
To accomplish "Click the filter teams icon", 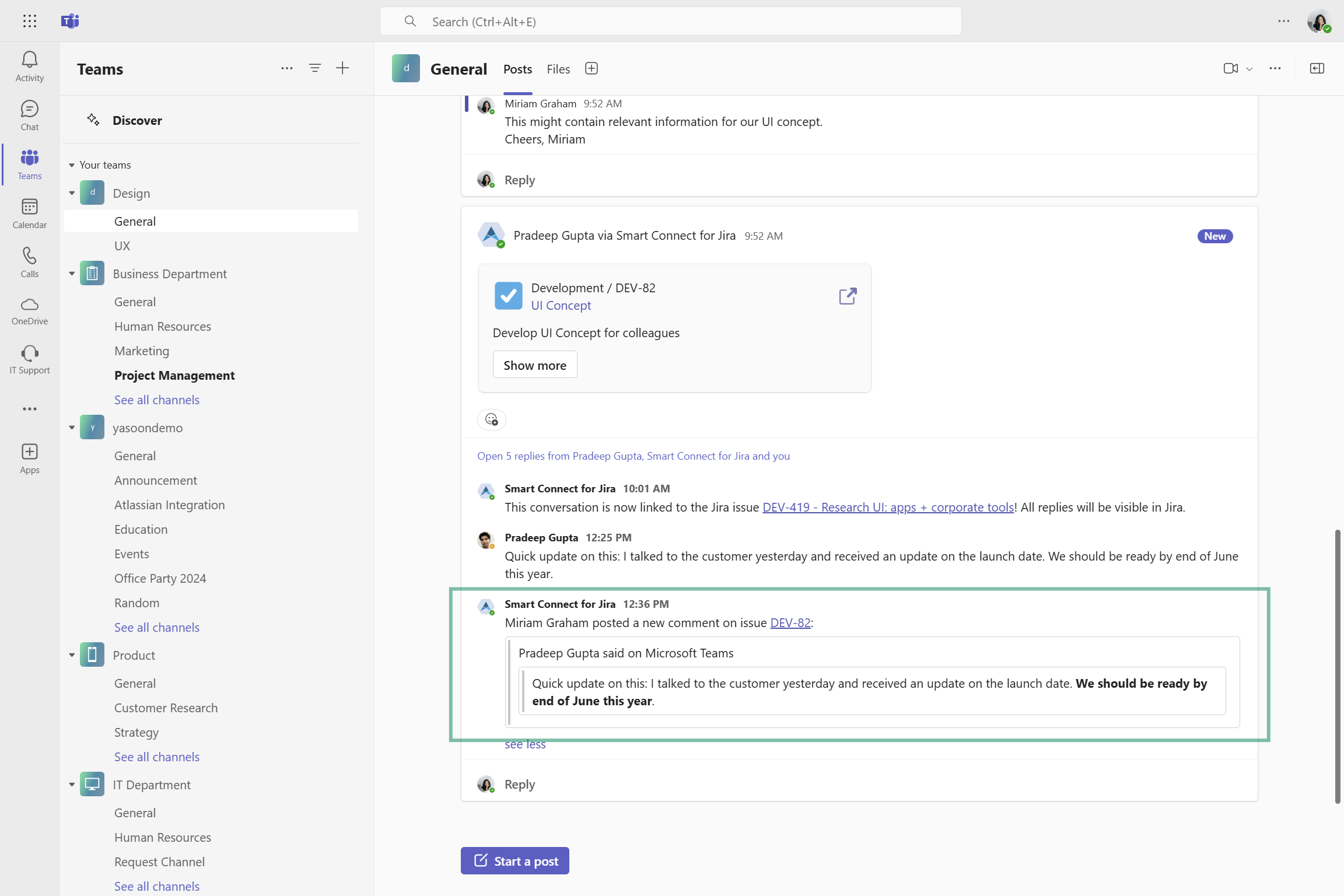I will tap(314, 68).
